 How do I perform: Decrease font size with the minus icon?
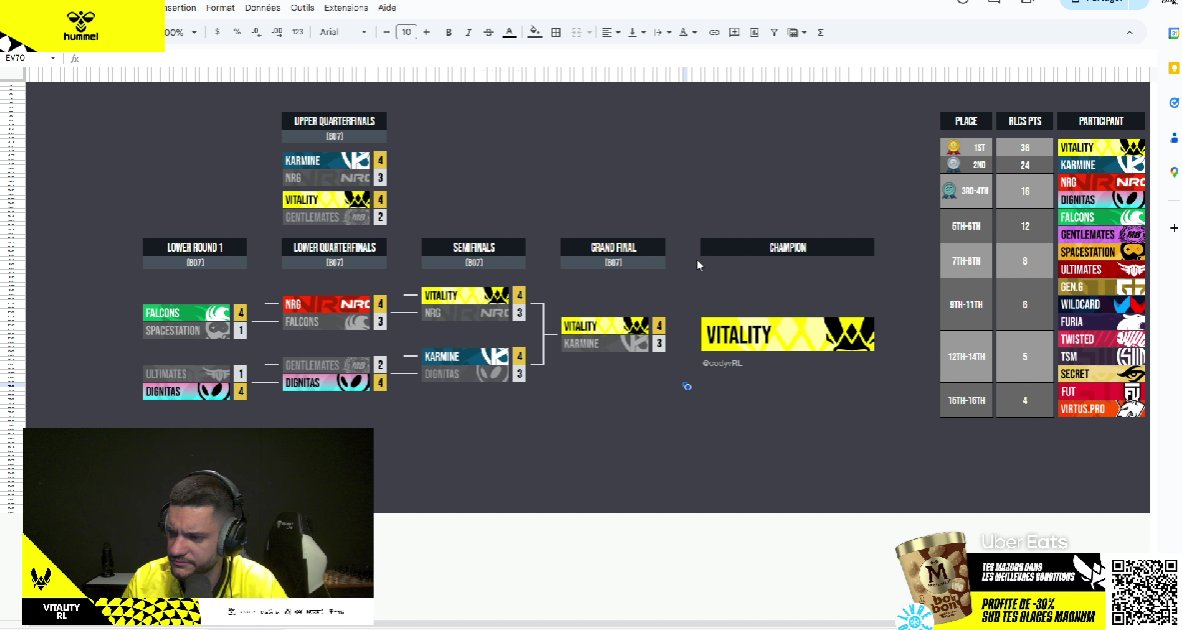click(387, 32)
